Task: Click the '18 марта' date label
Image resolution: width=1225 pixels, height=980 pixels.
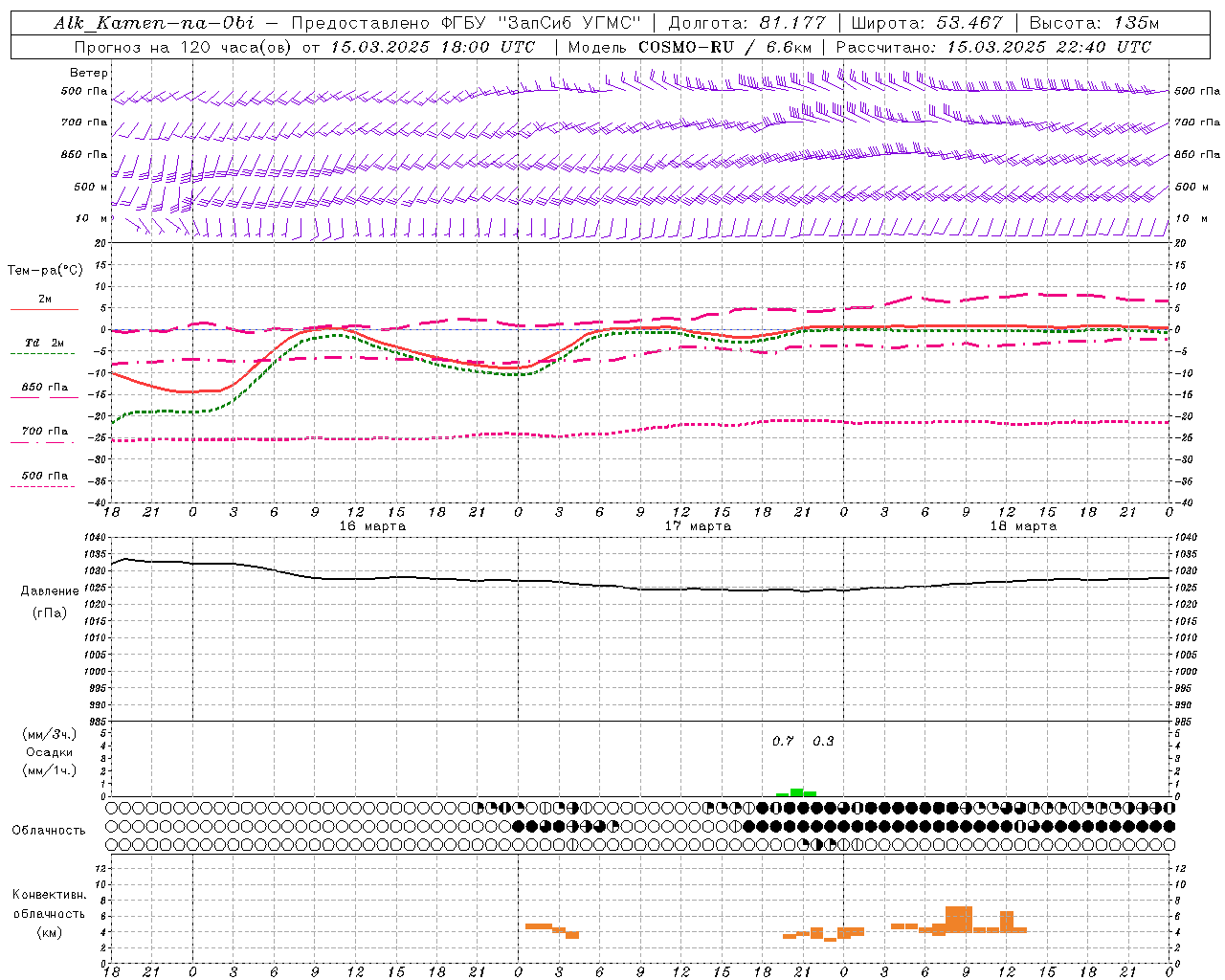Action: (1024, 526)
